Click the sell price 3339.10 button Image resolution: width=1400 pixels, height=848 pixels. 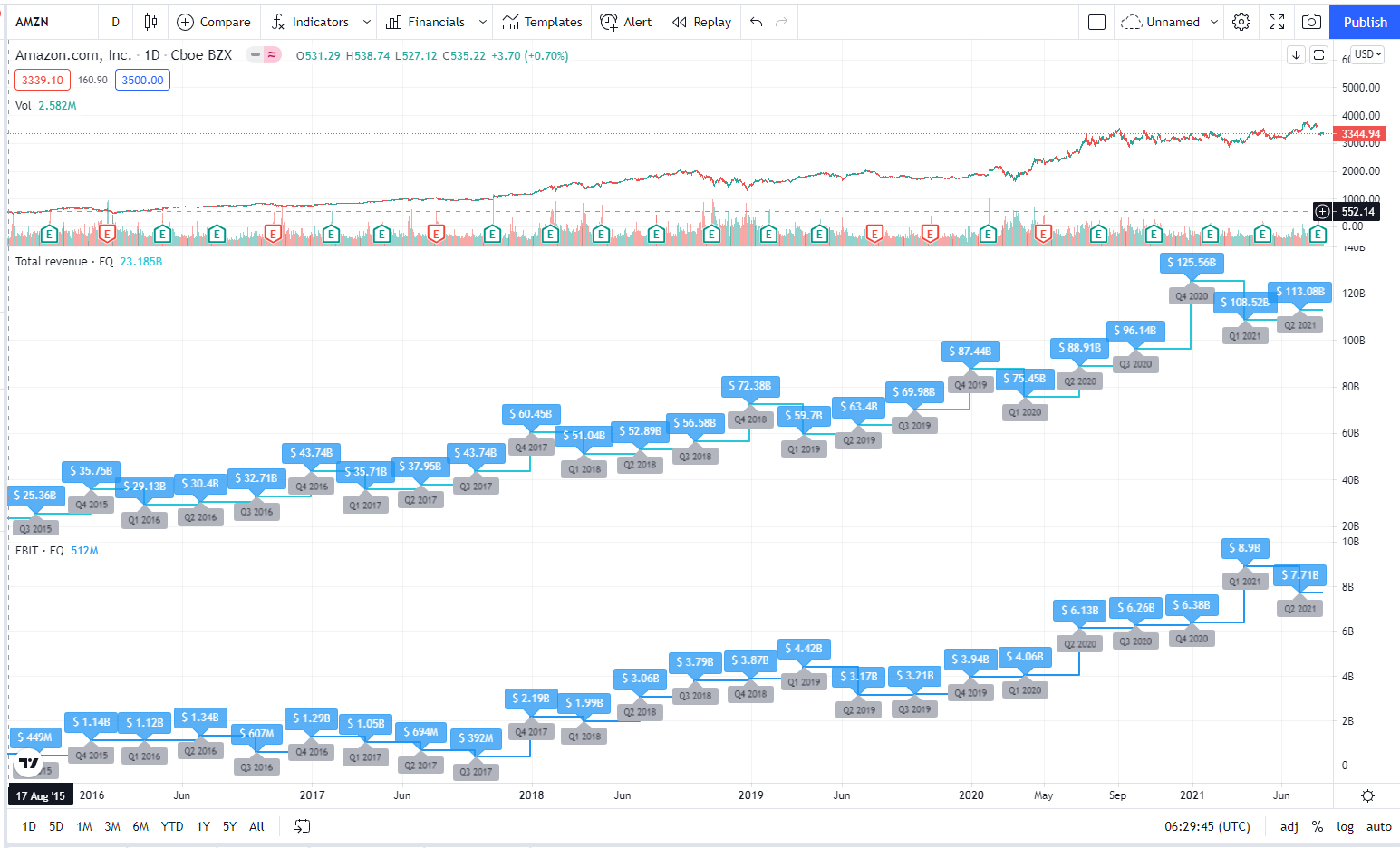(43, 80)
